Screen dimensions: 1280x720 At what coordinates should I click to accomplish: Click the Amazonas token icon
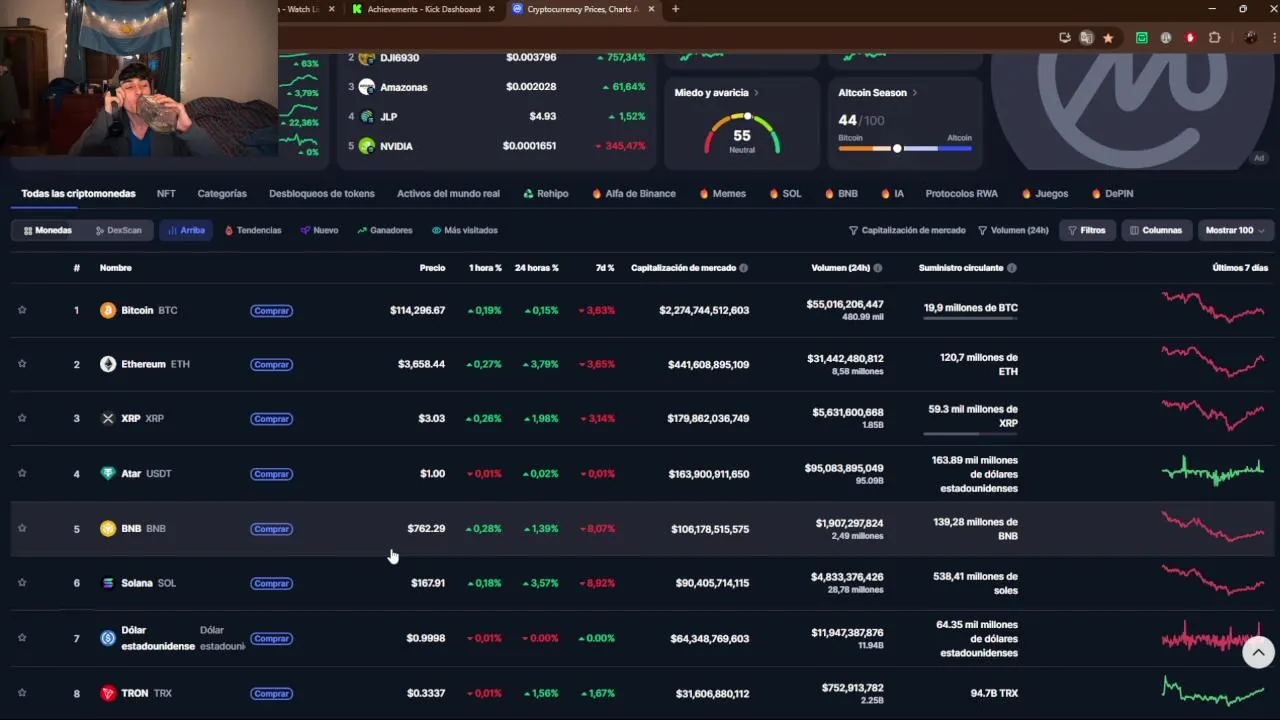(367, 87)
